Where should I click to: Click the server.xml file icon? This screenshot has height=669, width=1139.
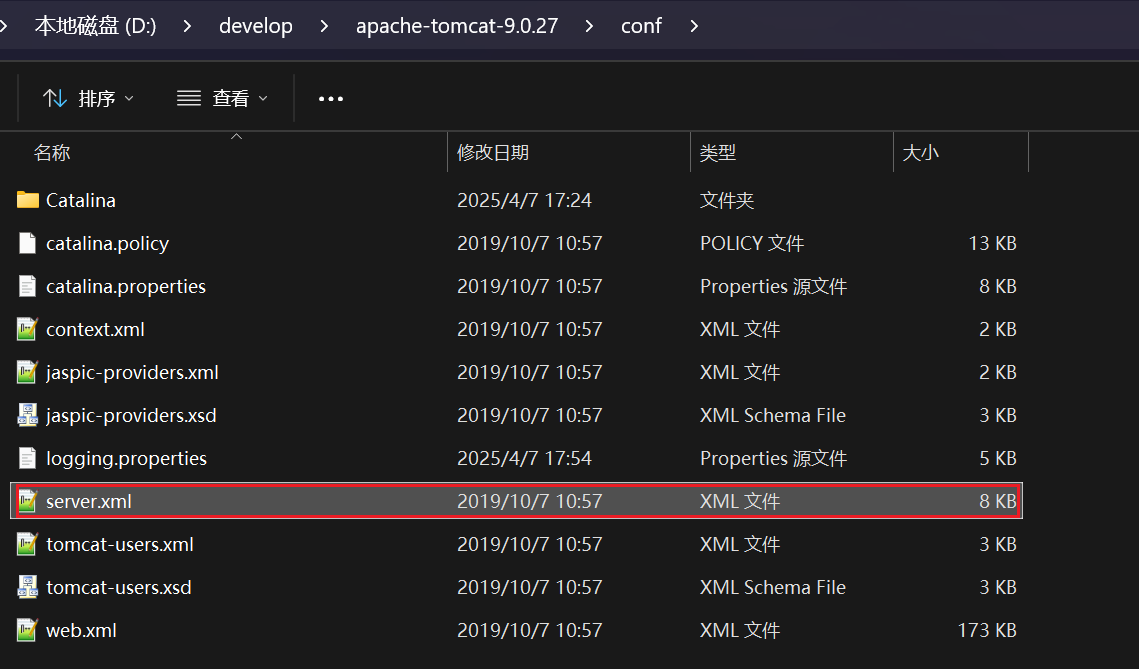click(28, 501)
